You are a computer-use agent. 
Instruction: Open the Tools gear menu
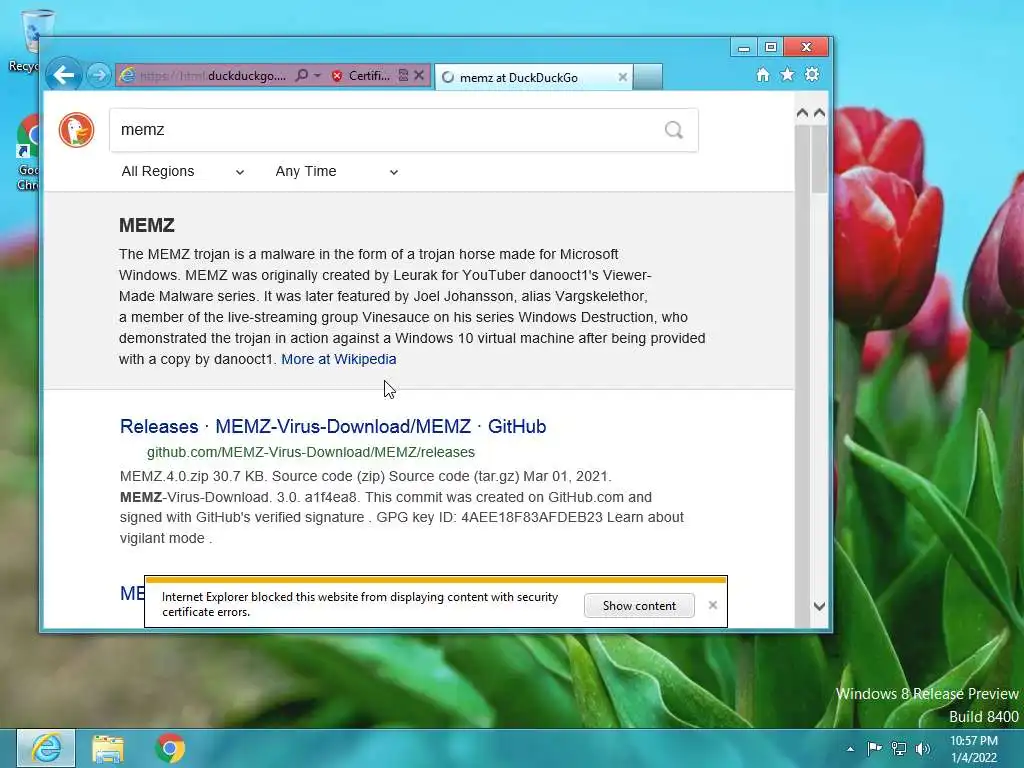(812, 74)
